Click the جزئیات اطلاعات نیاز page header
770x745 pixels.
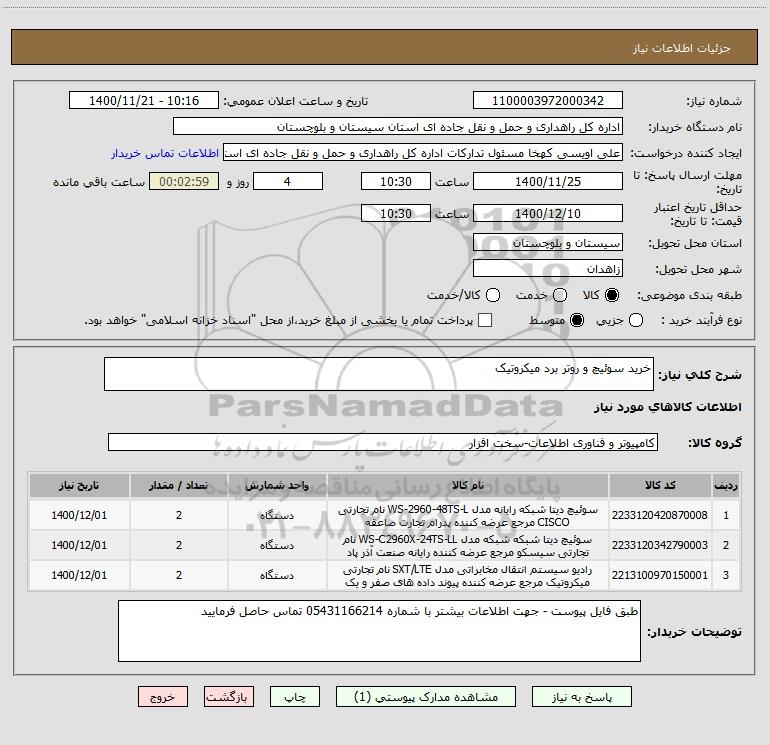pyautogui.click(x=682, y=48)
